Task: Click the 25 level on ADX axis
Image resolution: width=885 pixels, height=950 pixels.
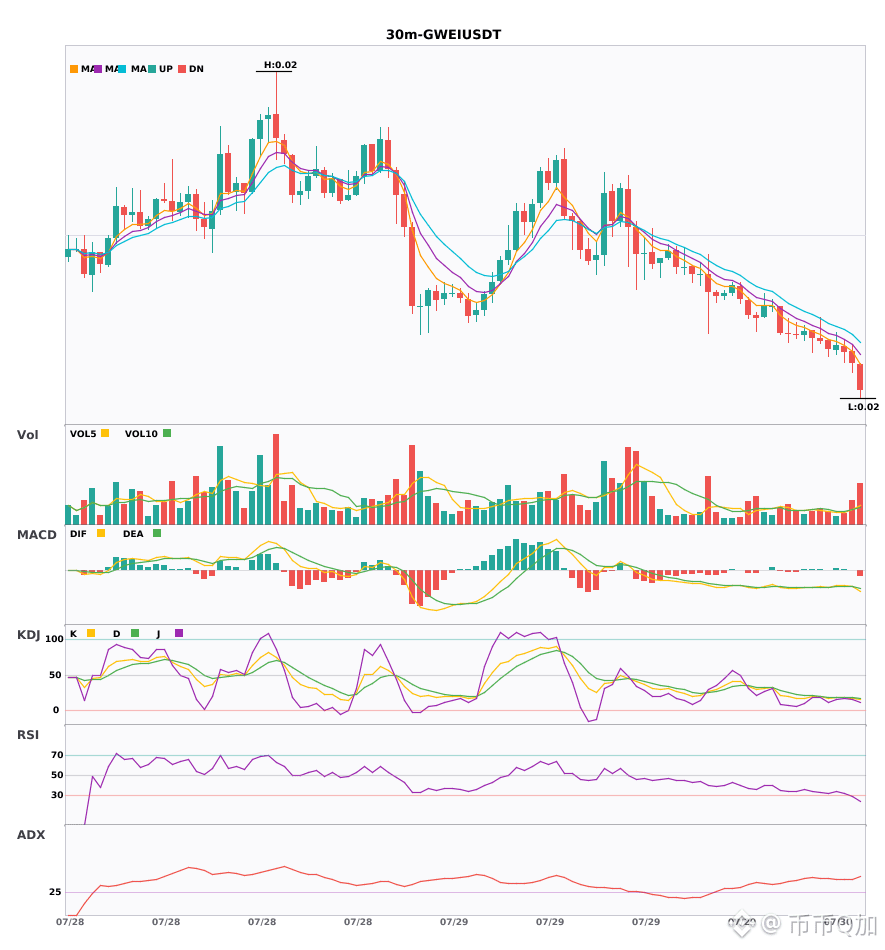Action: tap(55, 892)
